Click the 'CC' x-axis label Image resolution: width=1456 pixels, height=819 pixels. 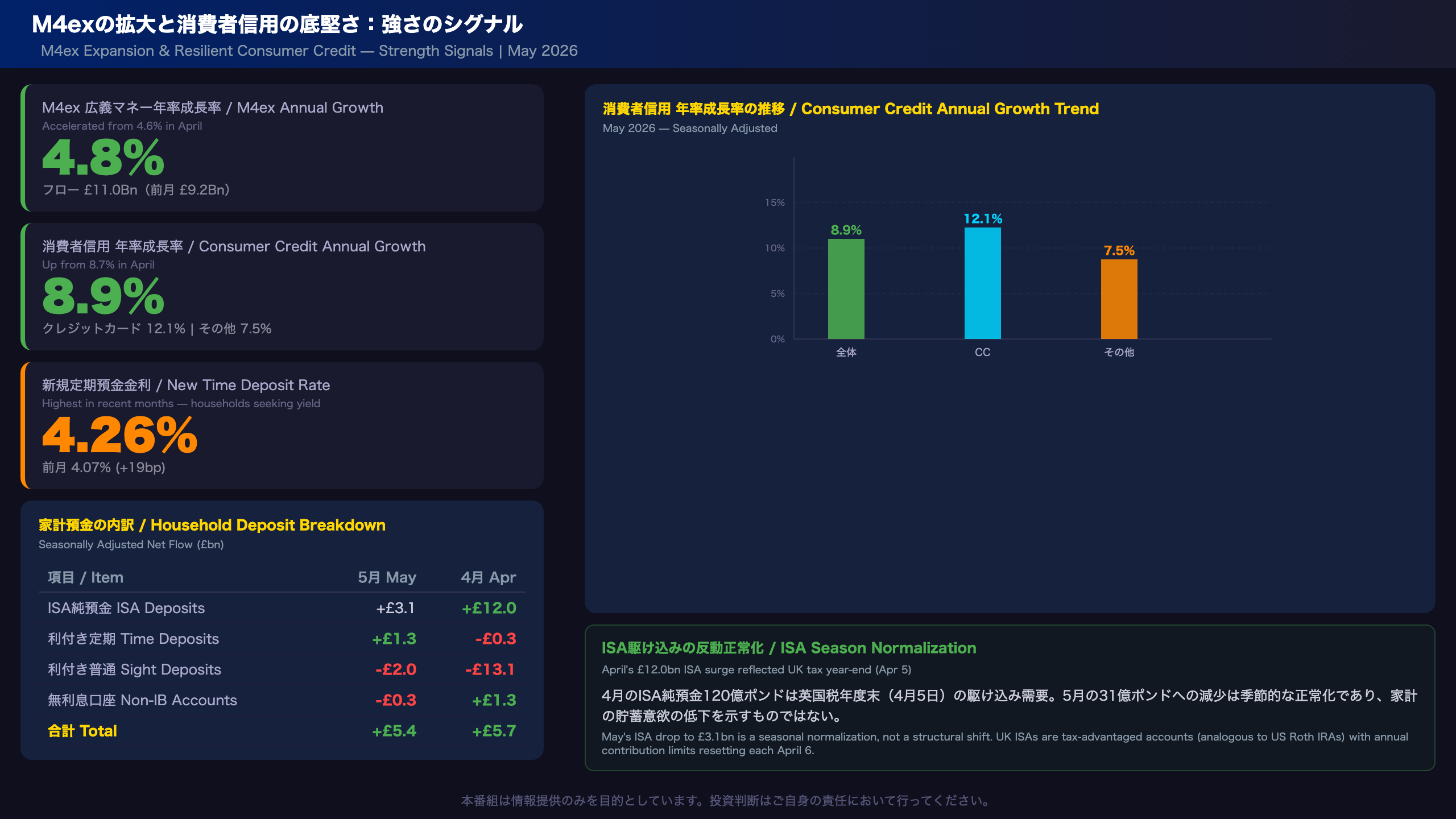point(983,352)
